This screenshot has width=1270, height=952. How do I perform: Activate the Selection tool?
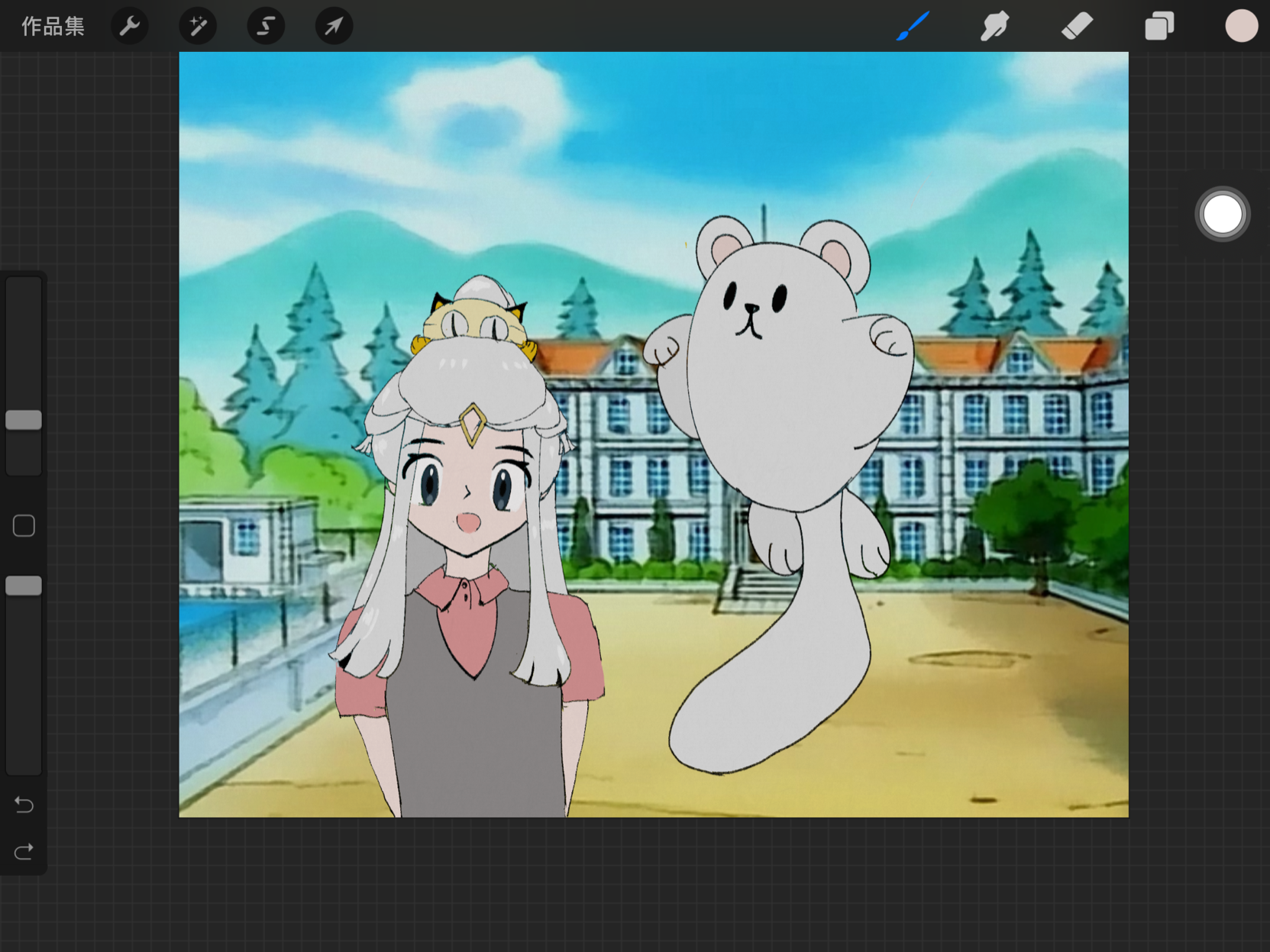coord(266,26)
